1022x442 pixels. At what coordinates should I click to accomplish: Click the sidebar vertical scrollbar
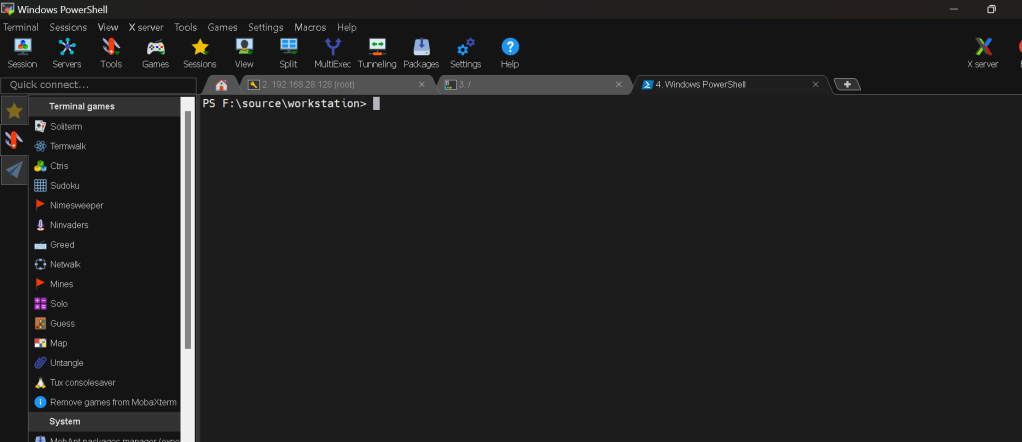pyautogui.click(x=188, y=230)
